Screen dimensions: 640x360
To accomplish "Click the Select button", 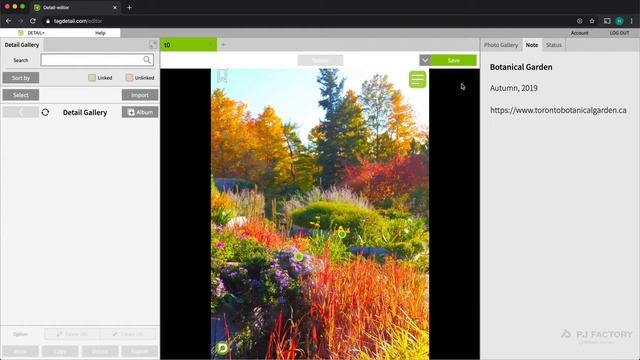I will point(21,95).
